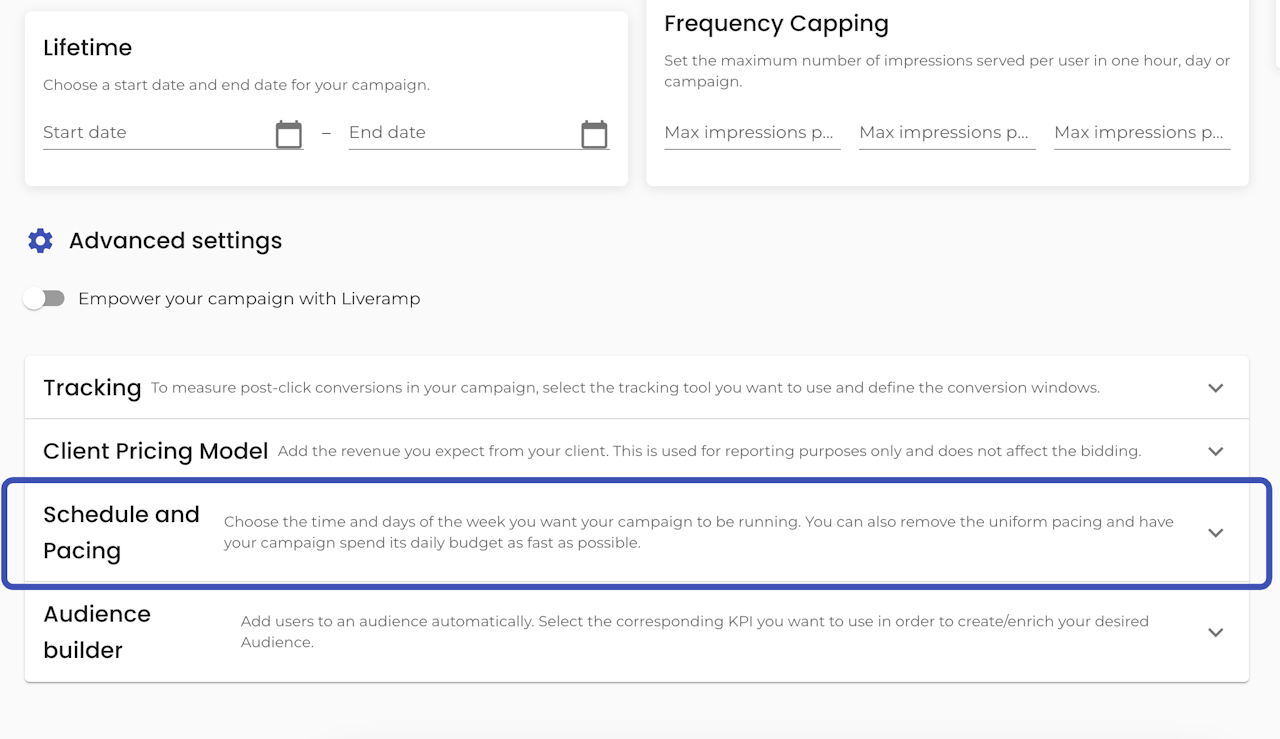This screenshot has width=1280, height=739.
Task: Focus the last Max impressions field
Action: click(x=1141, y=133)
